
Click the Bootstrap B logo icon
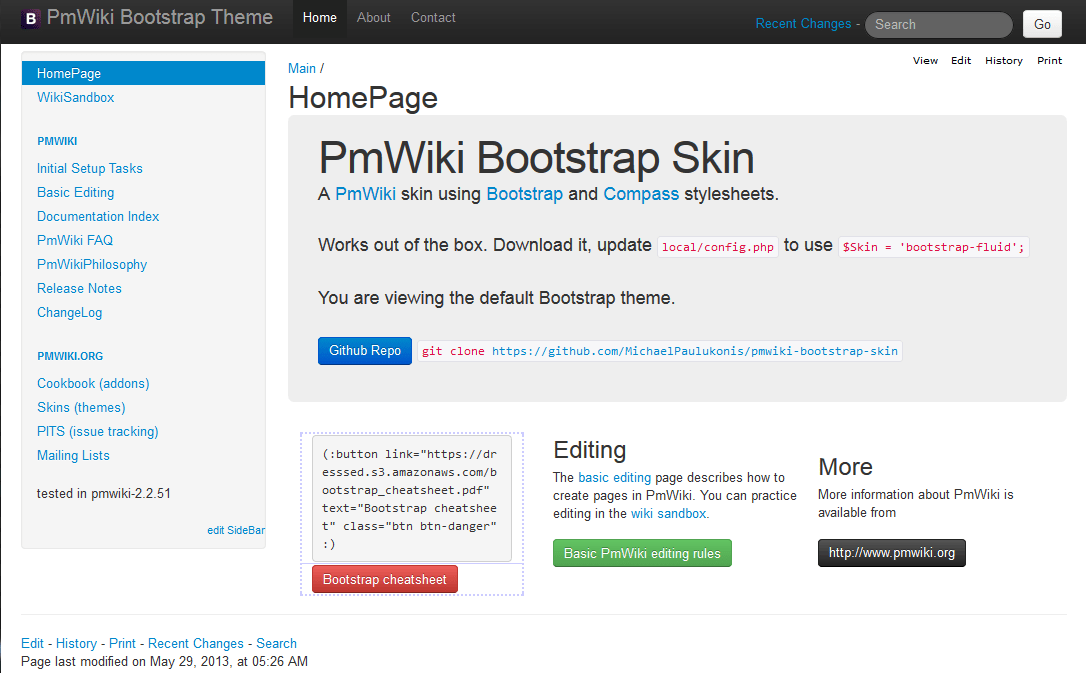pos(30,19)
